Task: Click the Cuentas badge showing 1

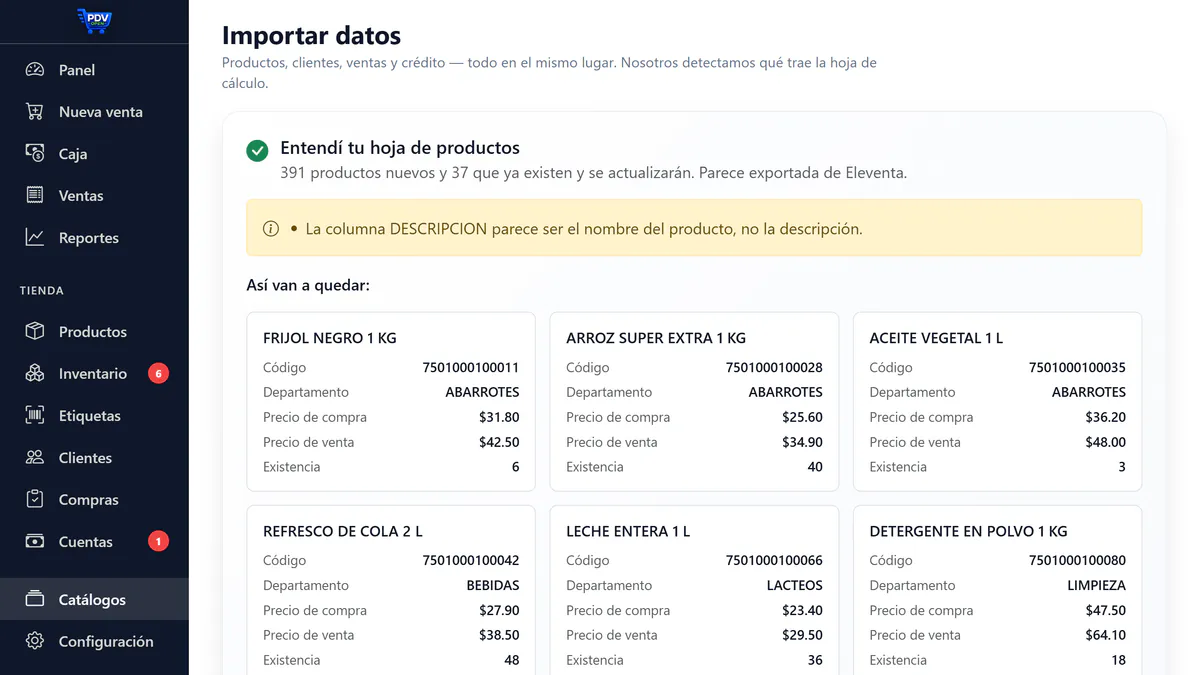Action: point(158,542)
